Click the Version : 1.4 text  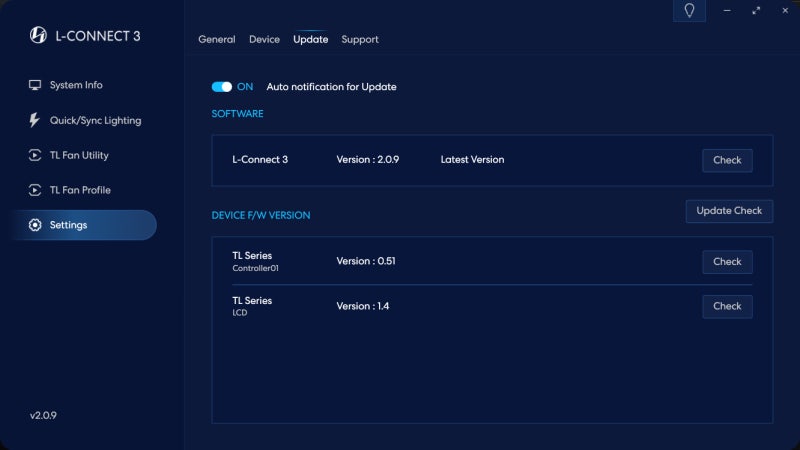363,306
